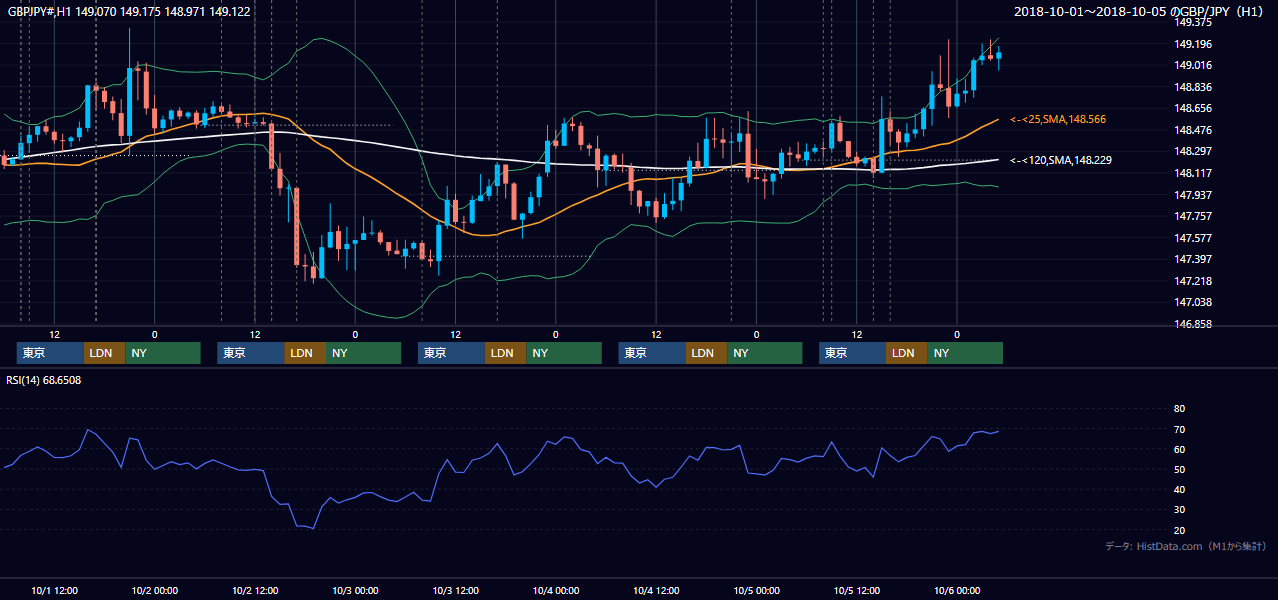Viewport: 1278px width, 600px height.
Task: Click price axis label 146.858
Action: click(x=1193, y=324)
